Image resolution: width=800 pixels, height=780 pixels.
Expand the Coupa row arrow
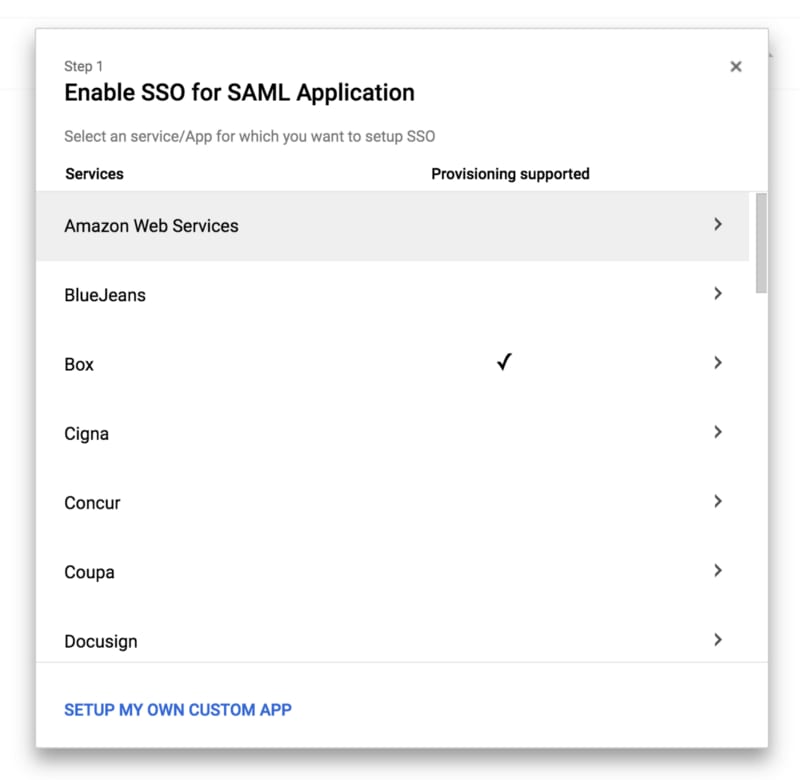718,570
